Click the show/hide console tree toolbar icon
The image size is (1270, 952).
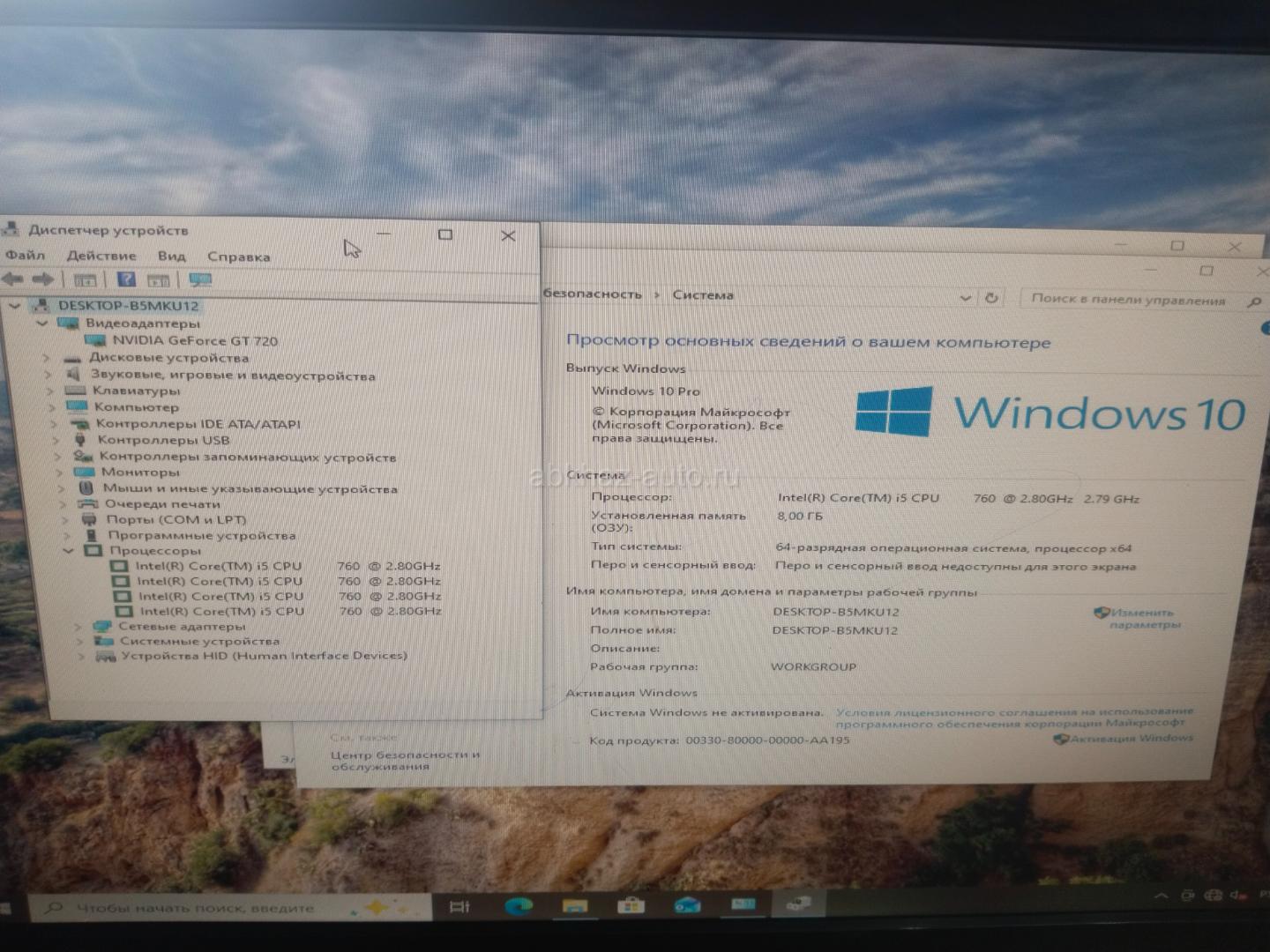tap(85, 280)
